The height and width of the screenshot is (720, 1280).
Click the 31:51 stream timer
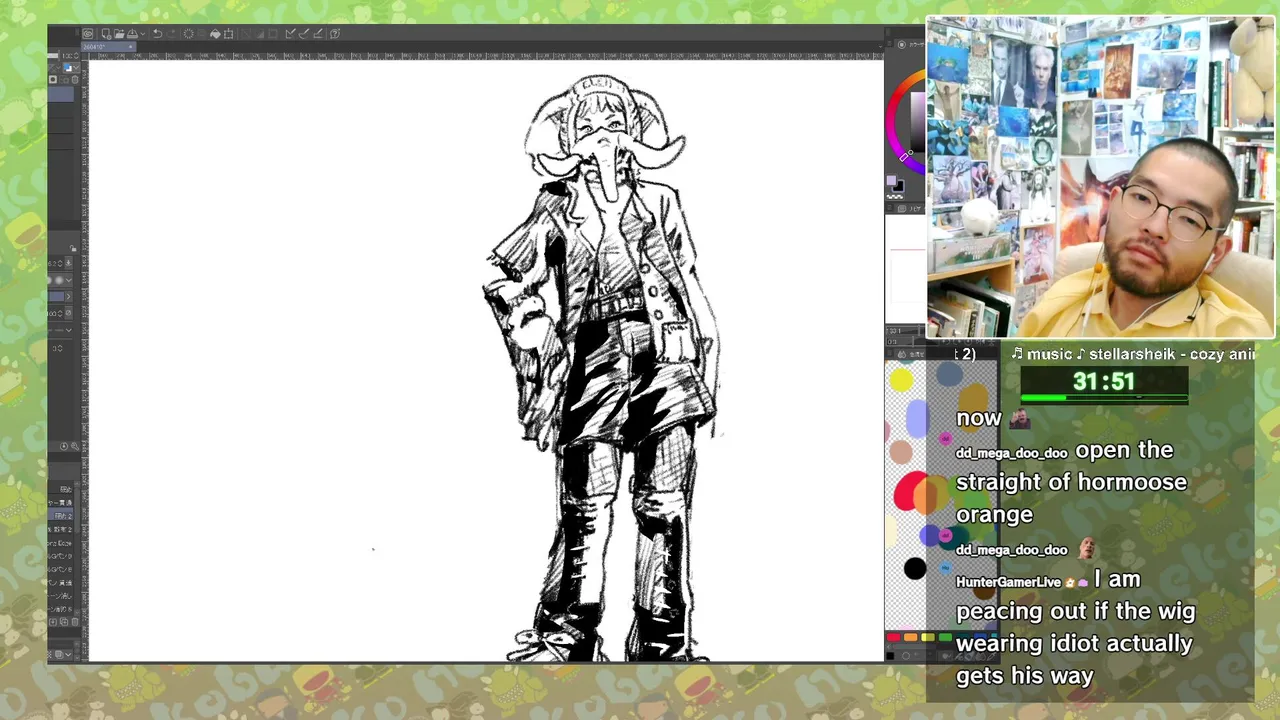(1104, 381)
